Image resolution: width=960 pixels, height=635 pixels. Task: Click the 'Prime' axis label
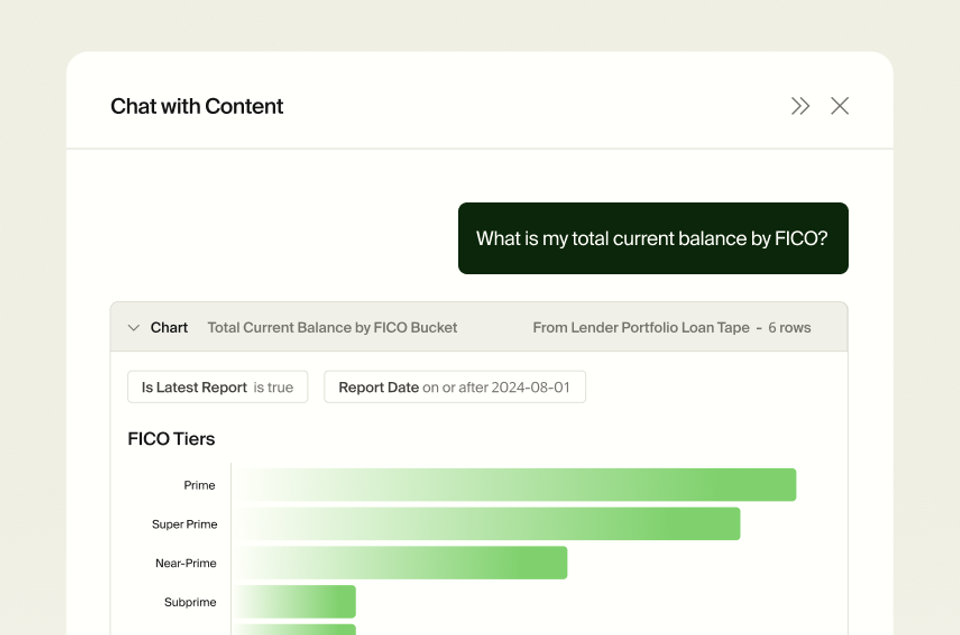pos(200,485)
